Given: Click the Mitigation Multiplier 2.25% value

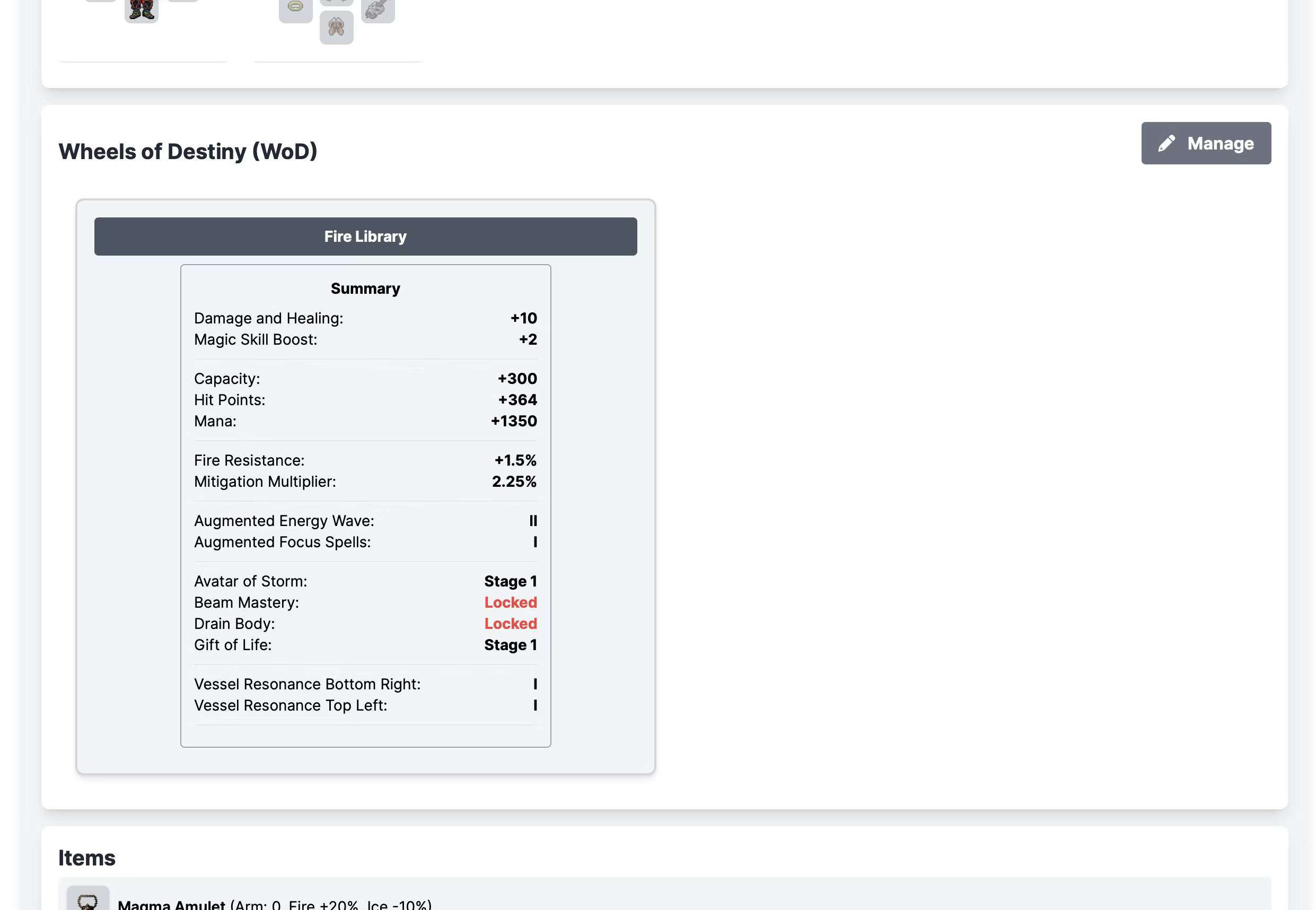Looking at the screenshot, I should pyautogui.click(x=514, y=481).
